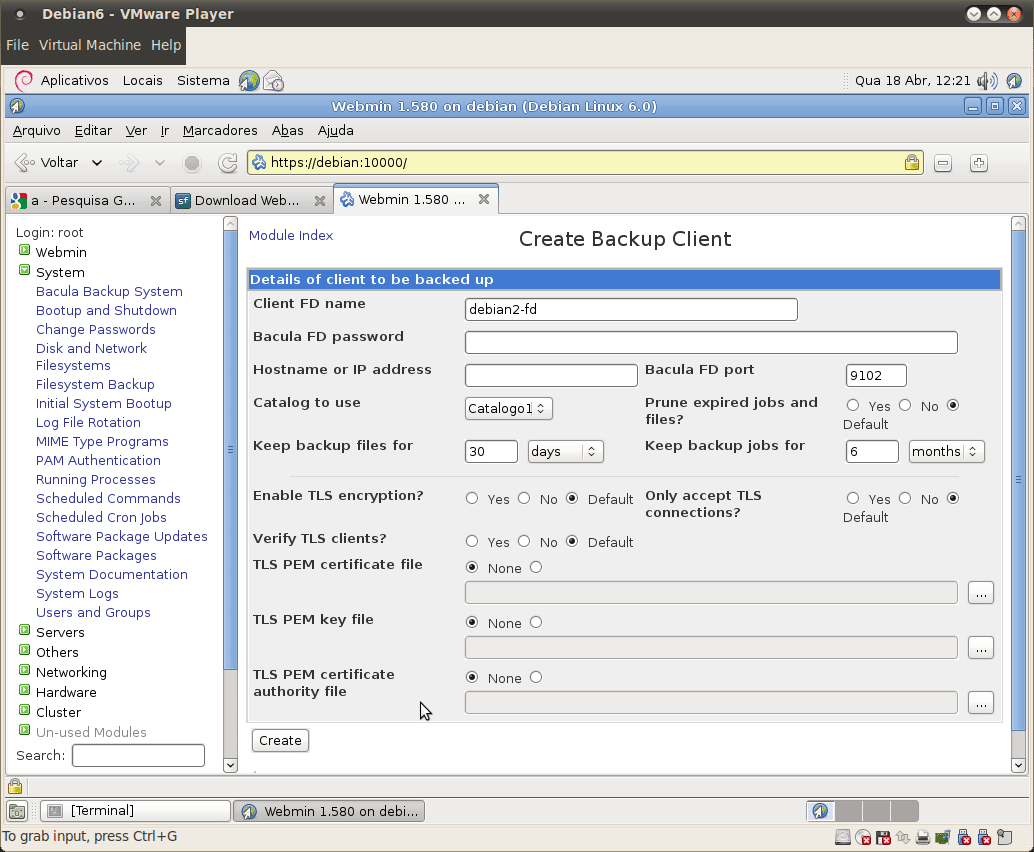
Task: Open Bacula Backup System link
Action: [109, 291]
